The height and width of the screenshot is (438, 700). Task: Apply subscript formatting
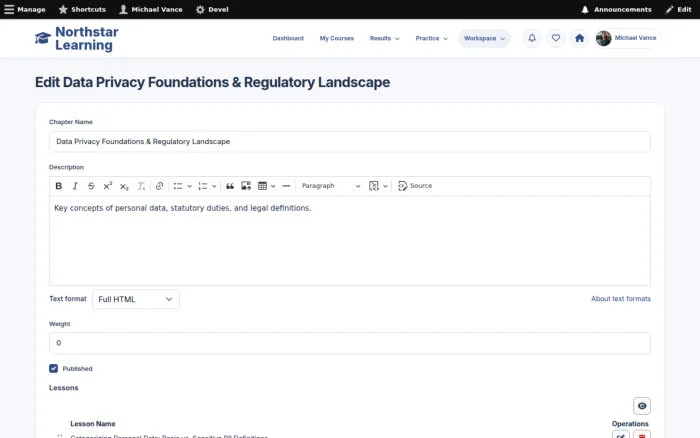[124, 186]
